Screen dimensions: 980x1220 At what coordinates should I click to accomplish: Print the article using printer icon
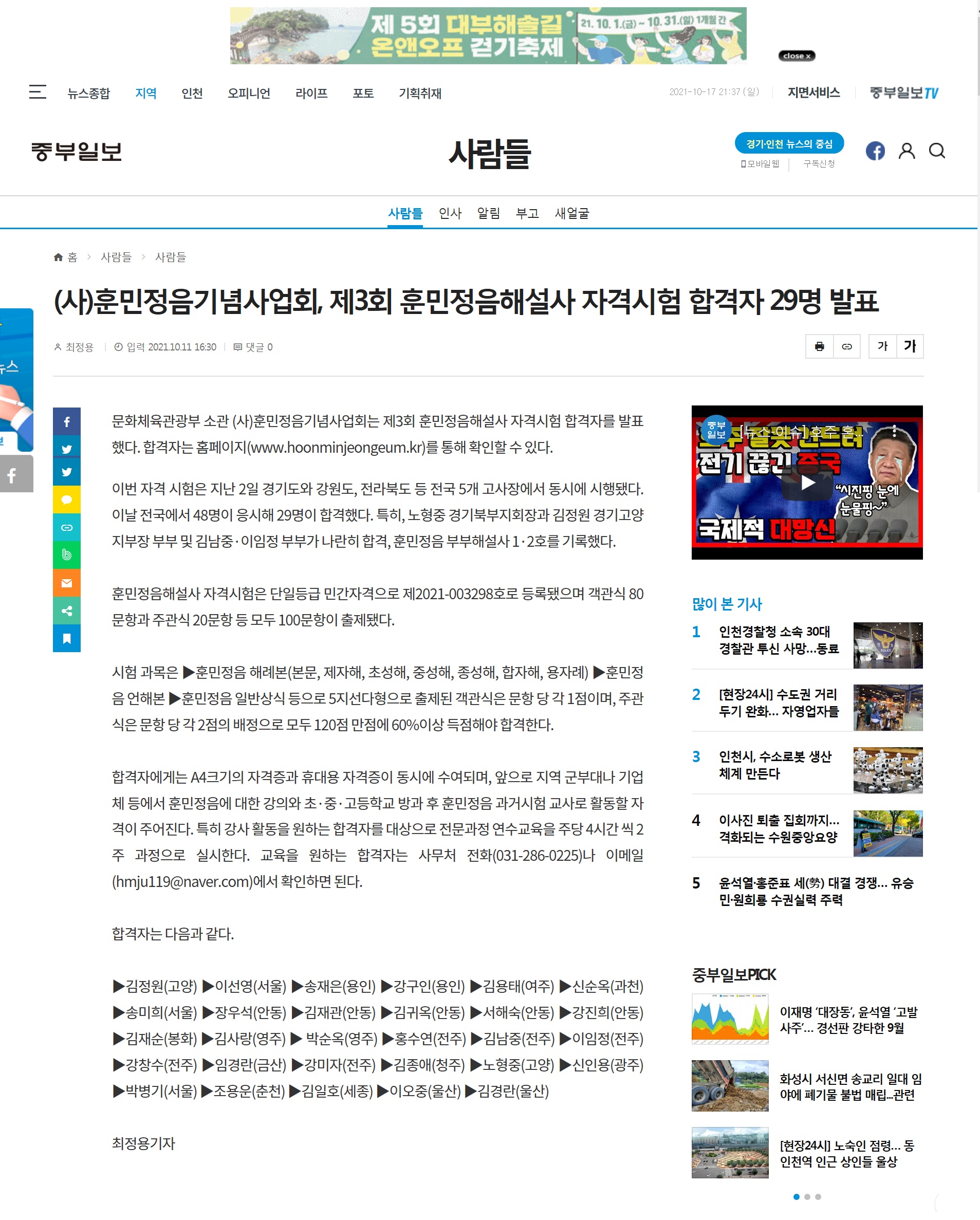(819, 346)
